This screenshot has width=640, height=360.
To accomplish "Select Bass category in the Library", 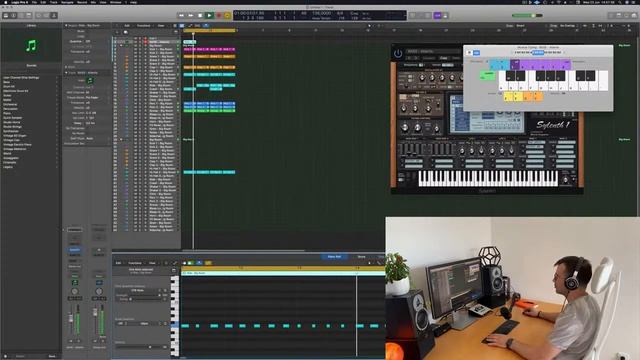I will point(7,82).
